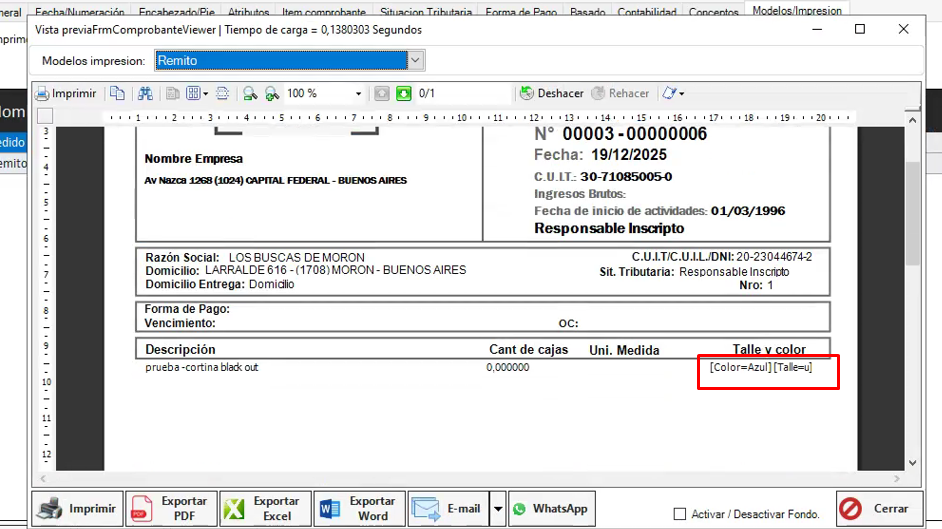Switch to Modelos/Impresion tab
942x529 pixels.
[797, 11]
